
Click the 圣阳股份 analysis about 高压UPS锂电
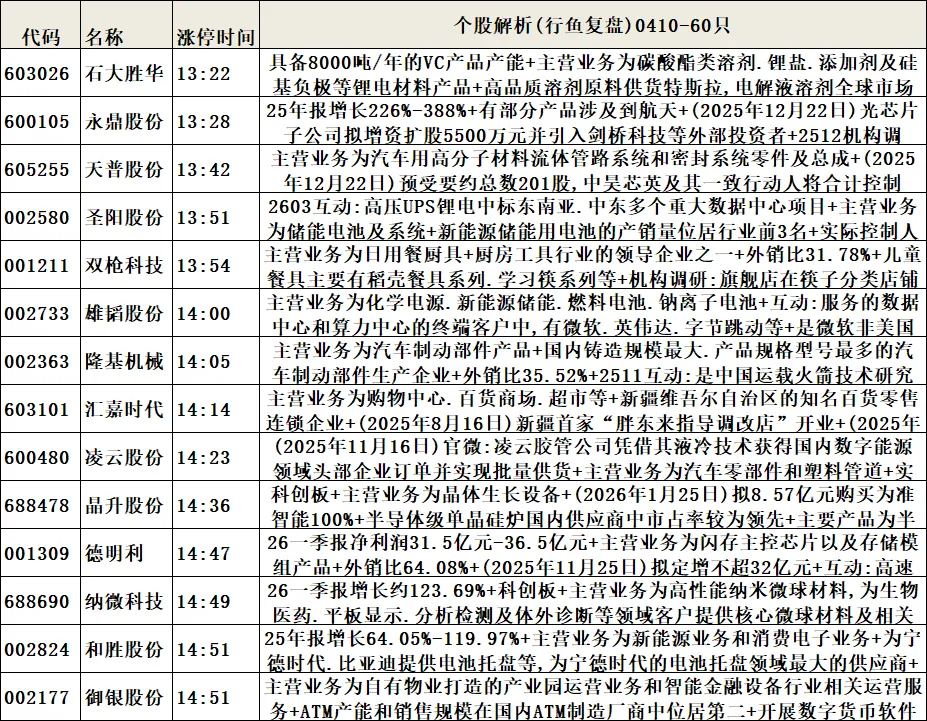pos(593,218)
